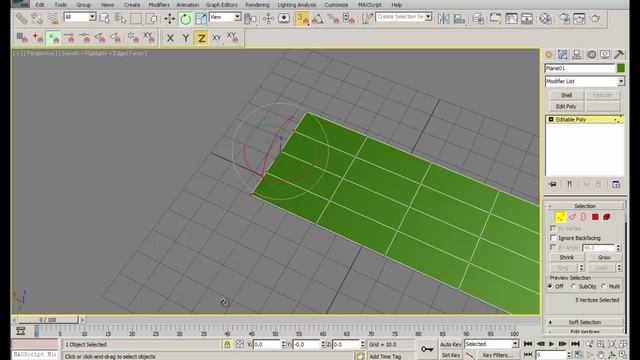The width and height of the screenshot is (640, 360).
Task: Click the Edit Poly modifier button
Action: tap(566, 107)
